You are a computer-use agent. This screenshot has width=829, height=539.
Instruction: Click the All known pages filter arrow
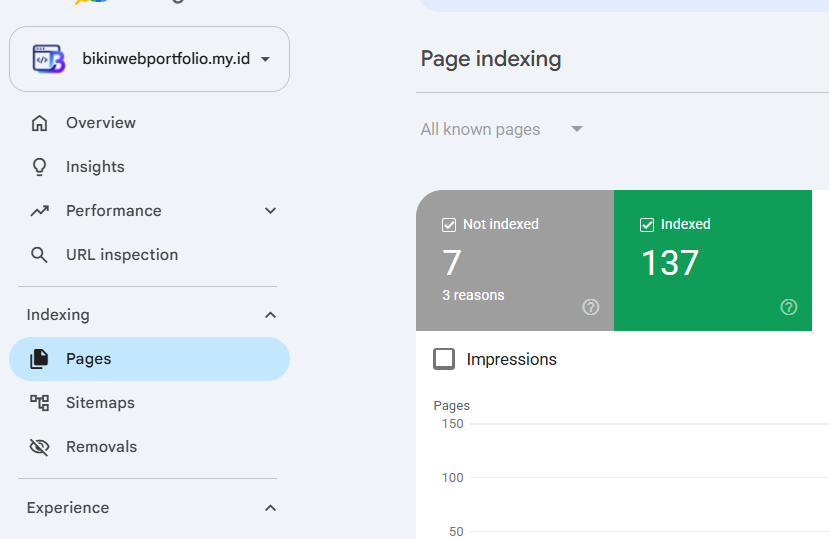click(x=577, y=129)
